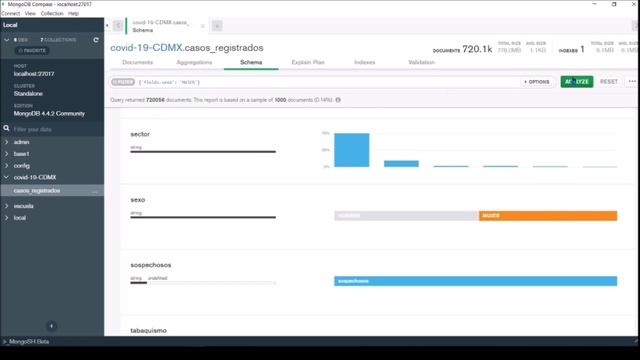
Task: Click info icon beside sample report text
Action: pyautogui.click(x=338, y=100)
